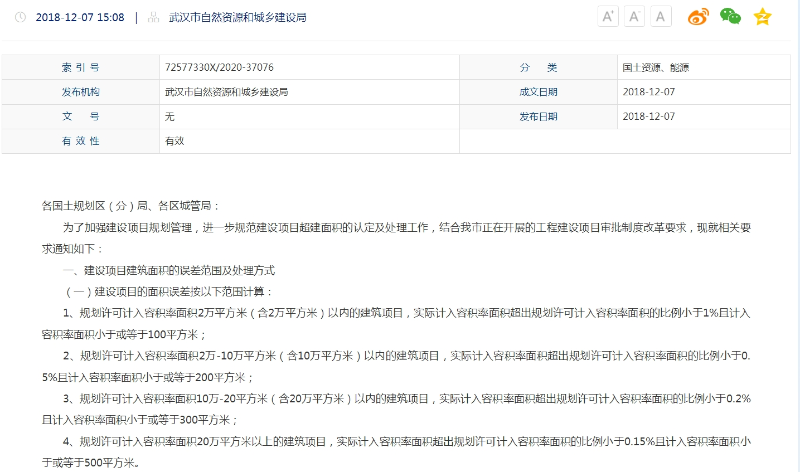Reset font size with plain A button
This screenshot has width=800, height=472.
[660, 17]
